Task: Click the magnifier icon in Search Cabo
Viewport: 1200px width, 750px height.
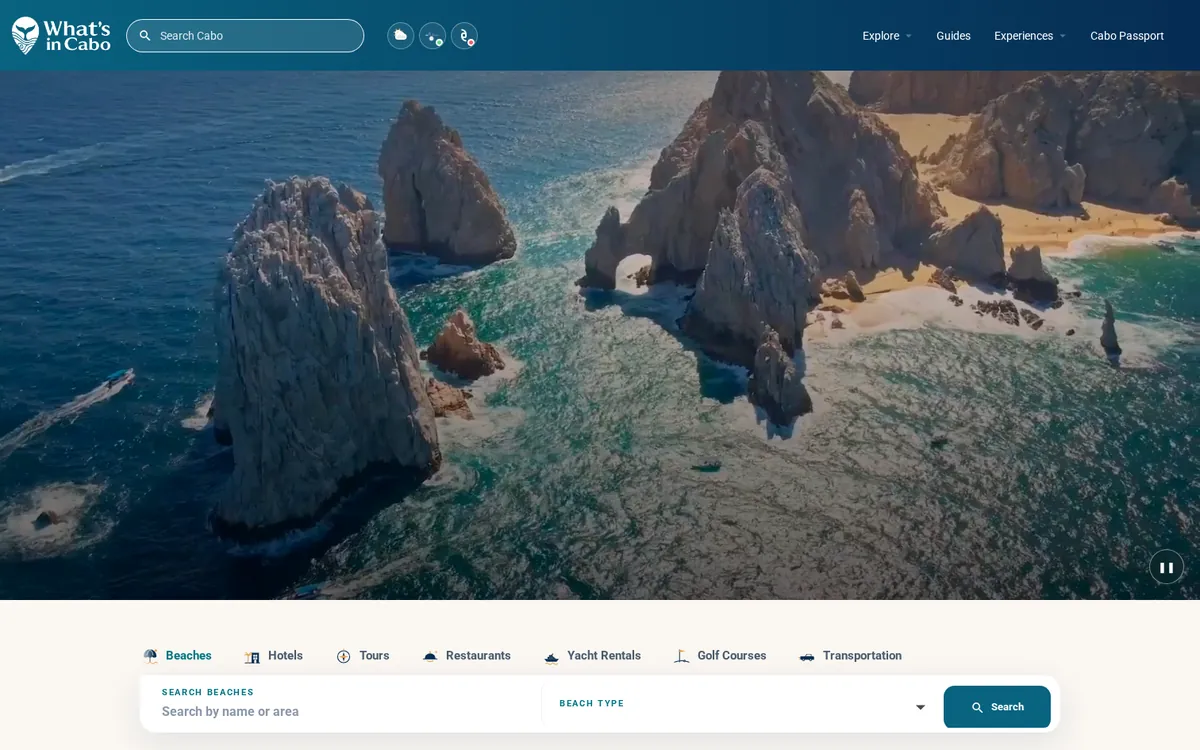Action: coord(145,36)
